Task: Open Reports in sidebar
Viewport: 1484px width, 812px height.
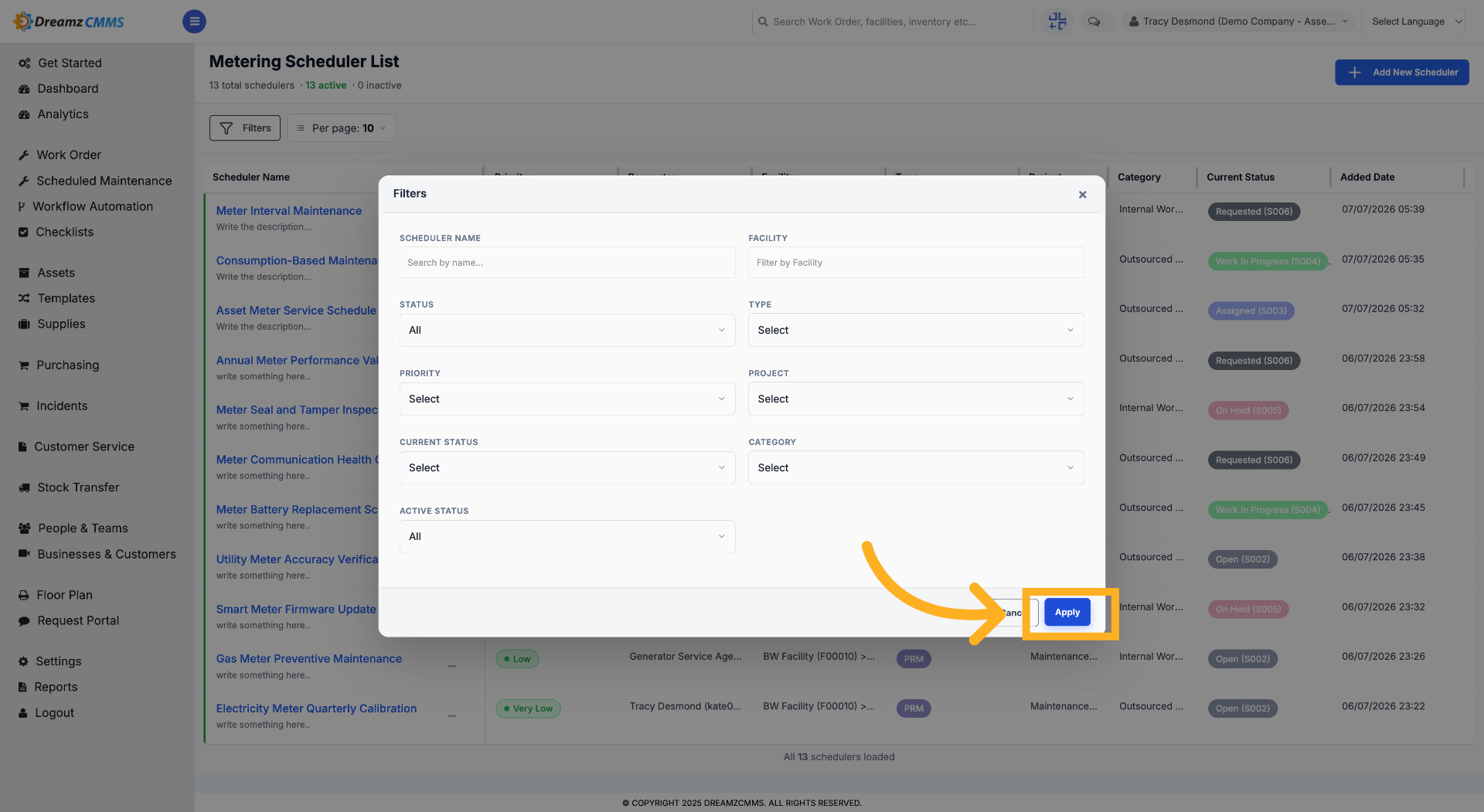Action: click(56, 687)
